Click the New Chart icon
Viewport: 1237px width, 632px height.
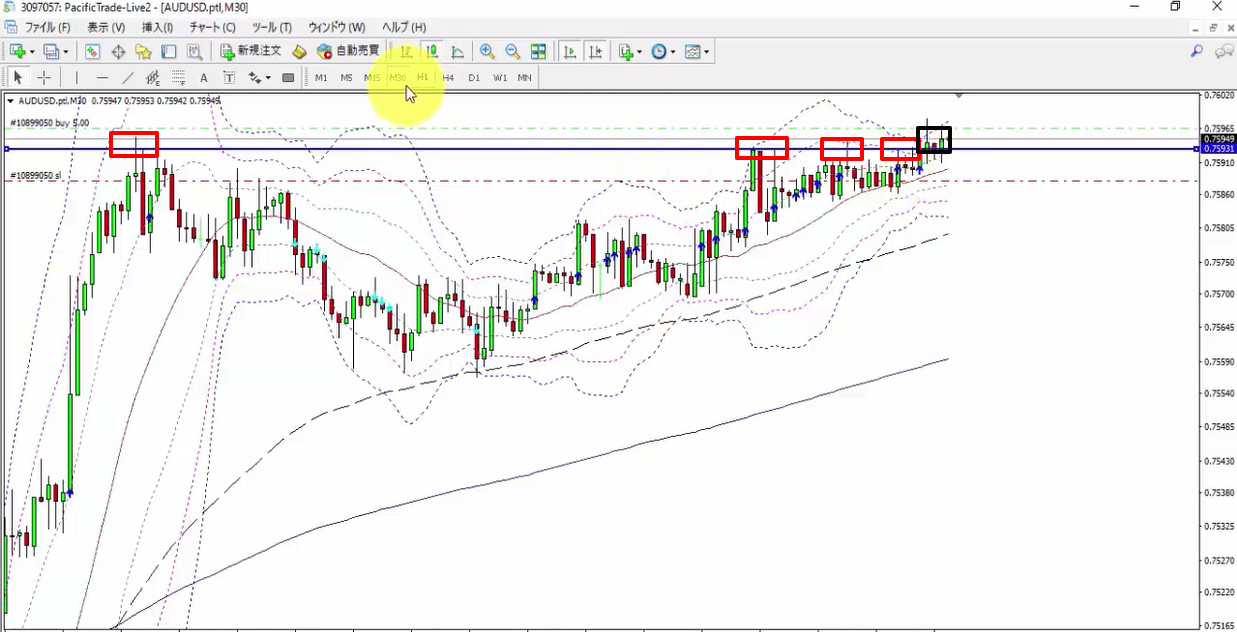coord(17,51)
